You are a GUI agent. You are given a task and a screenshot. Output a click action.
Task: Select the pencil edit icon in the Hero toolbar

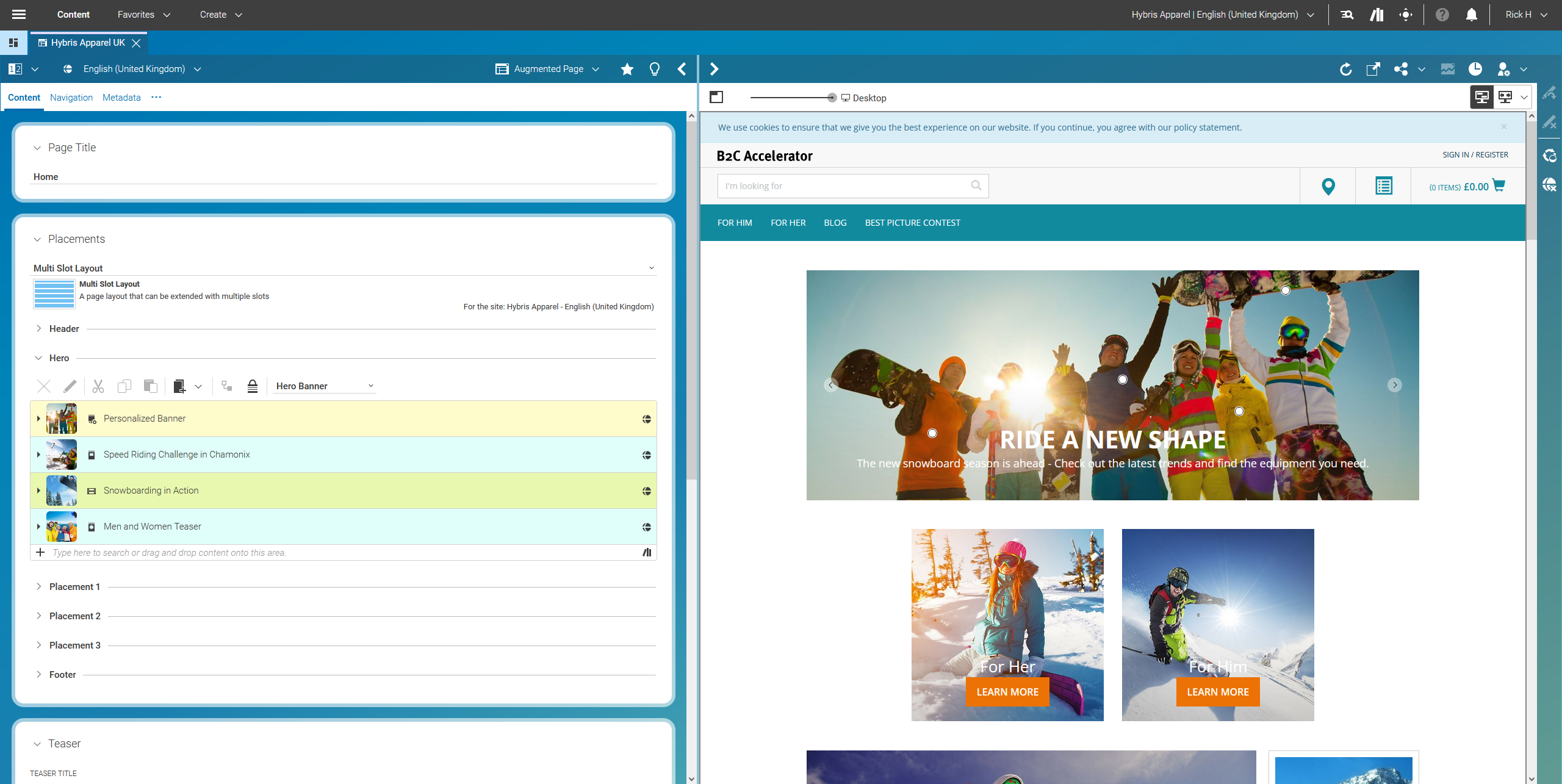click(x=70, y=386)
